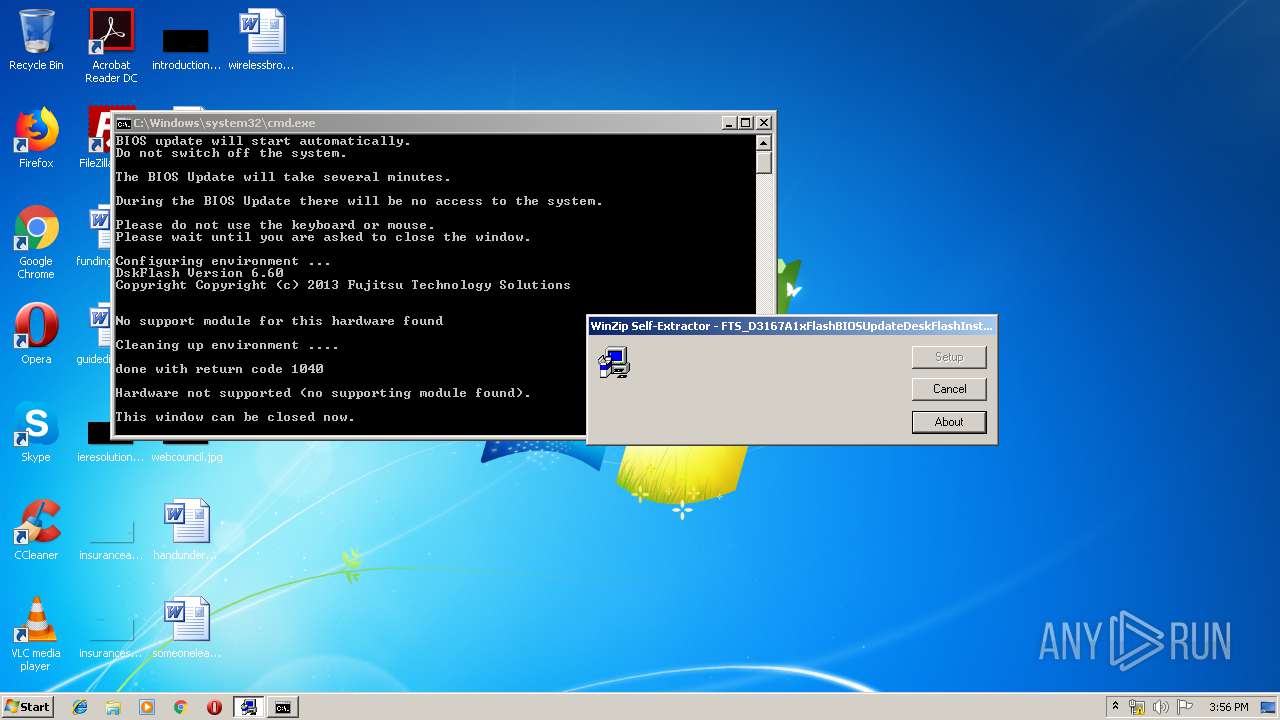Open Internet Explorer from taskbar
The height and width of the screenshot is (720, 1280).
point(80,707)
